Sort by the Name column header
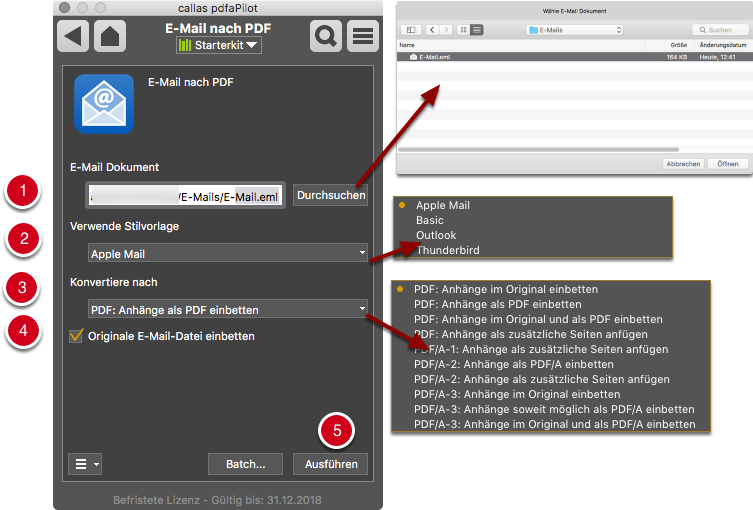 [520, 45]
